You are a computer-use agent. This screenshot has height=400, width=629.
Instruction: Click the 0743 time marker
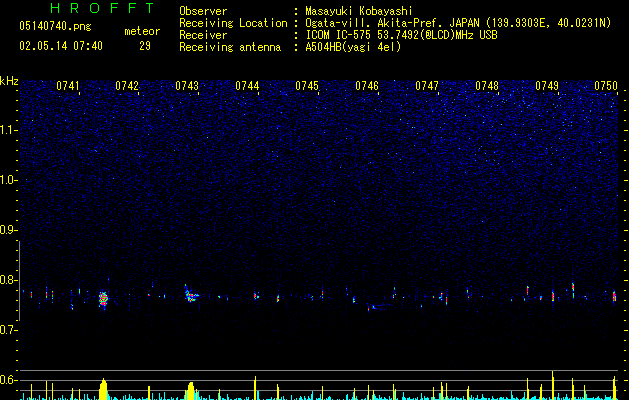point(187,86)
